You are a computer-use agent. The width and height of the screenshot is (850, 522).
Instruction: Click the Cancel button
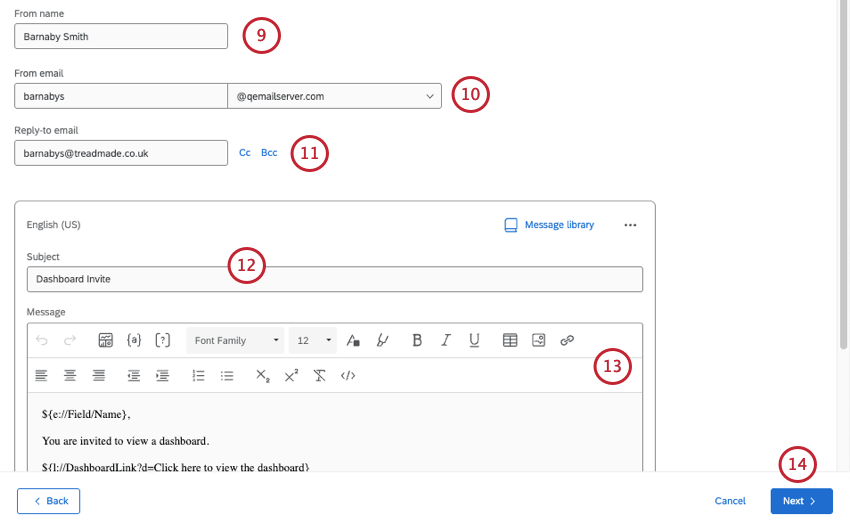click(x=730, y=501)
